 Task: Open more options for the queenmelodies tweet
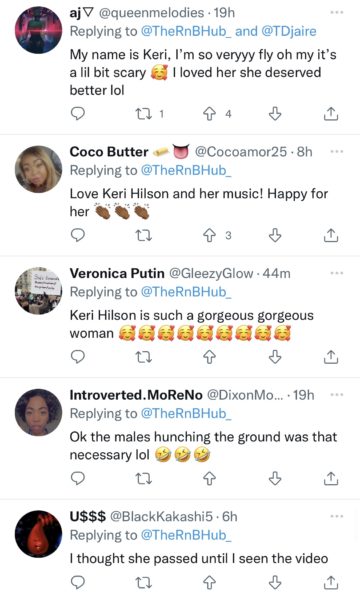click(x=337, y=13)
